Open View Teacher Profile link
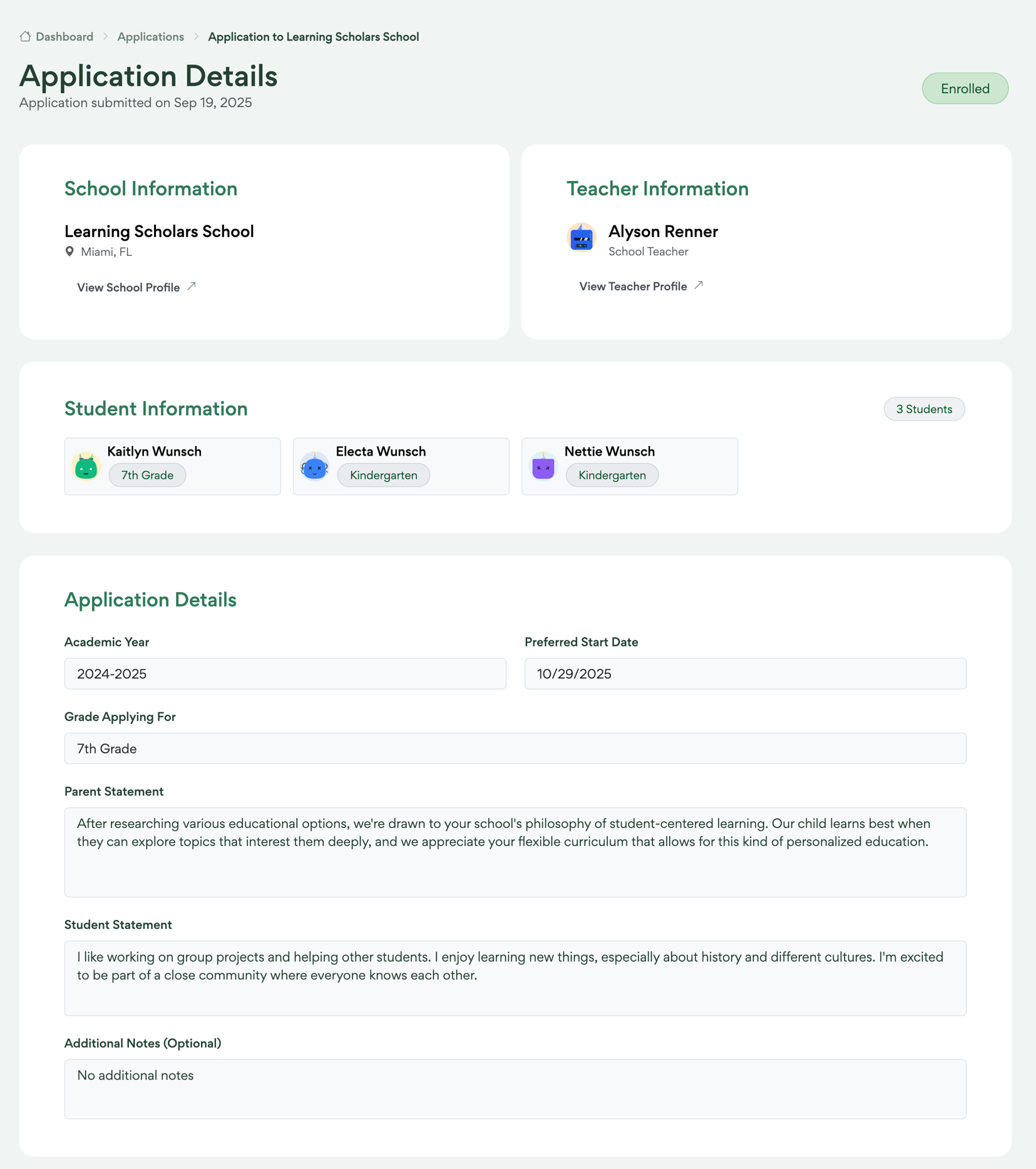This screenshot has height=1169, width=1036. click(x=633, y=287)
